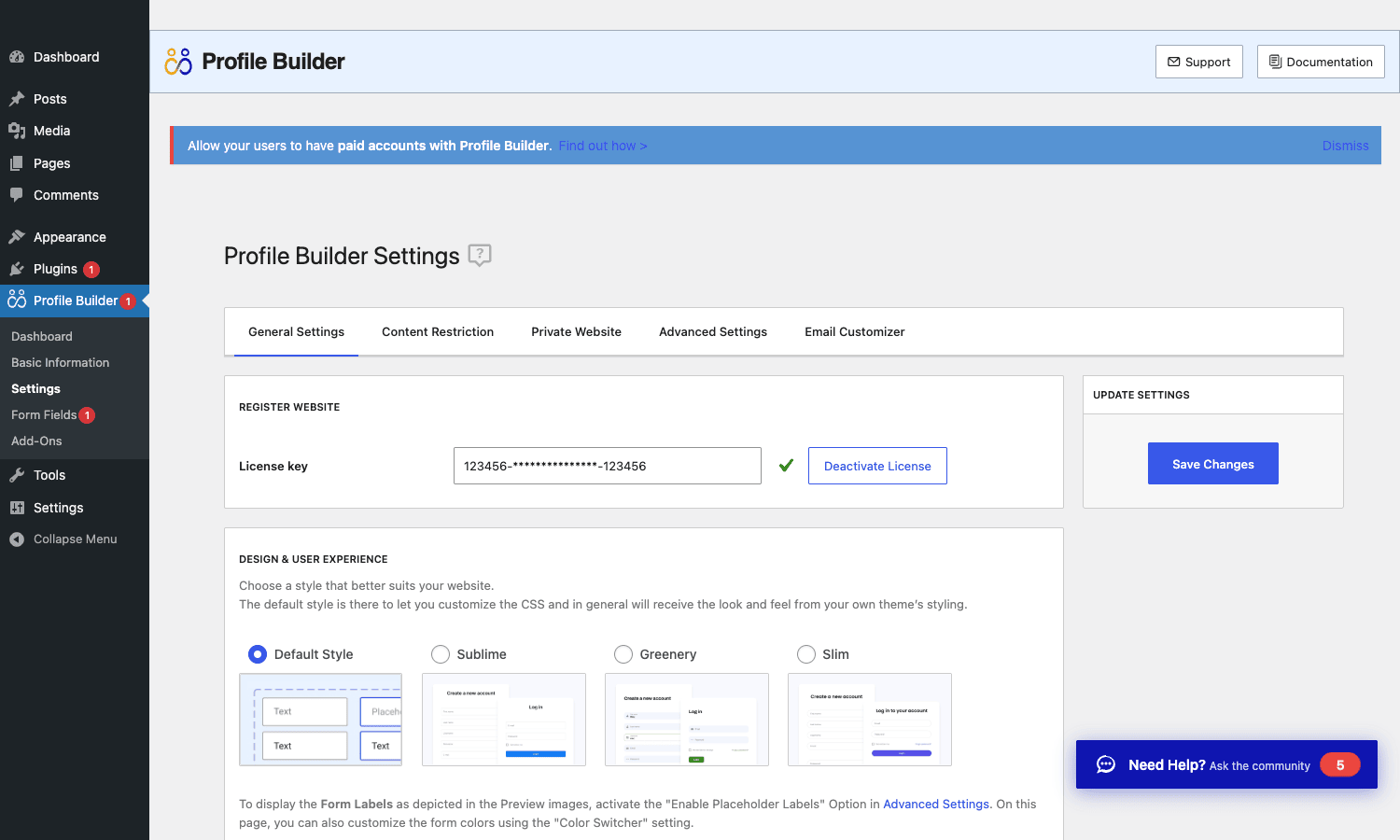Select the Slim style radio button

tap(806, 654)
